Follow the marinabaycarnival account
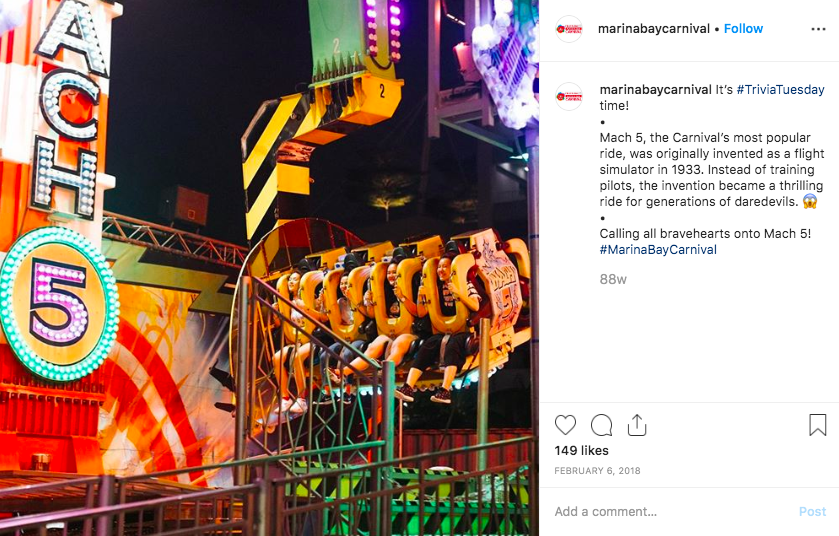This screenshot has height=536, width=839. (x=743, y=29)
